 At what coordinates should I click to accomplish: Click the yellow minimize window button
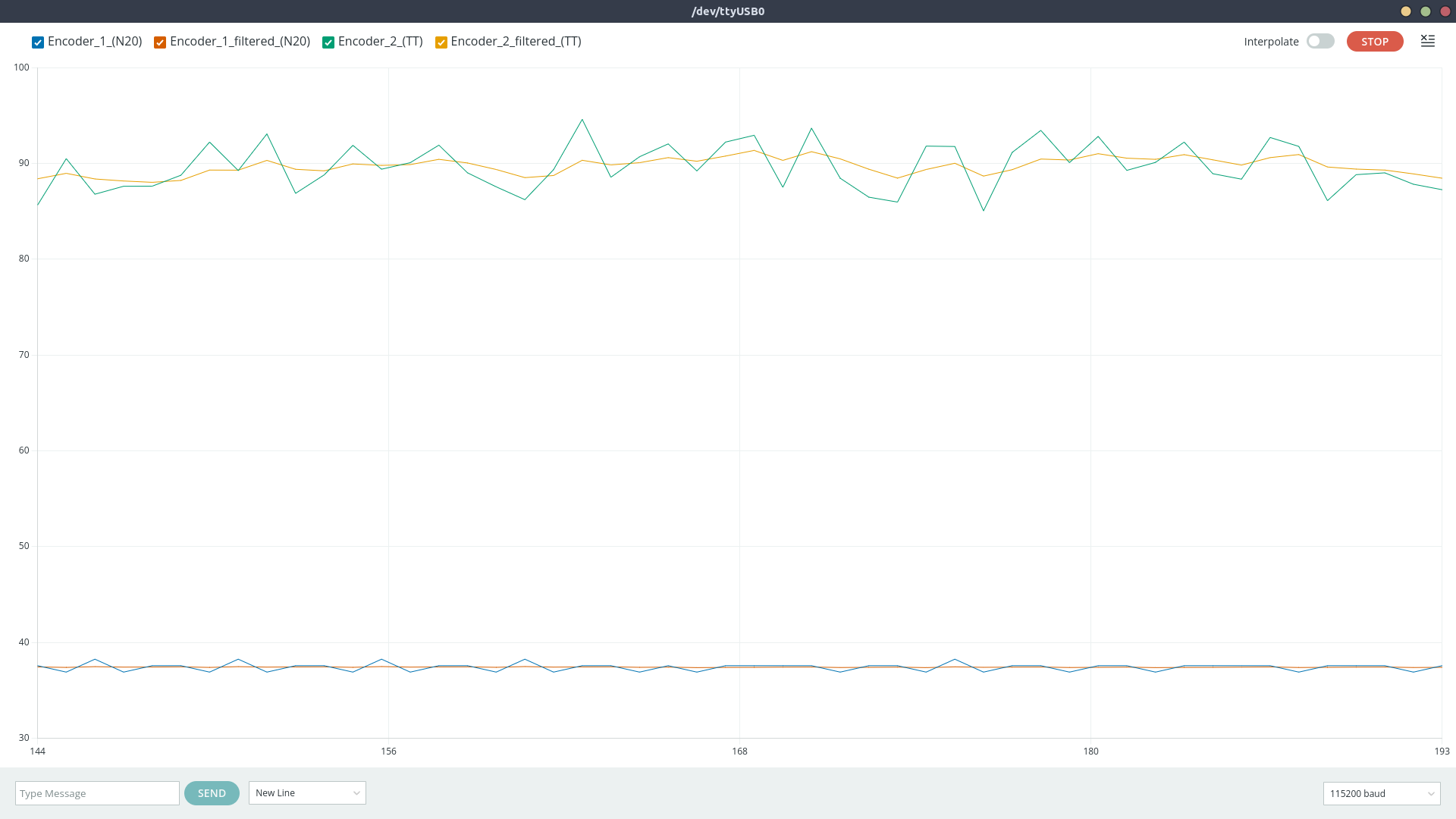click(1406, 11)
